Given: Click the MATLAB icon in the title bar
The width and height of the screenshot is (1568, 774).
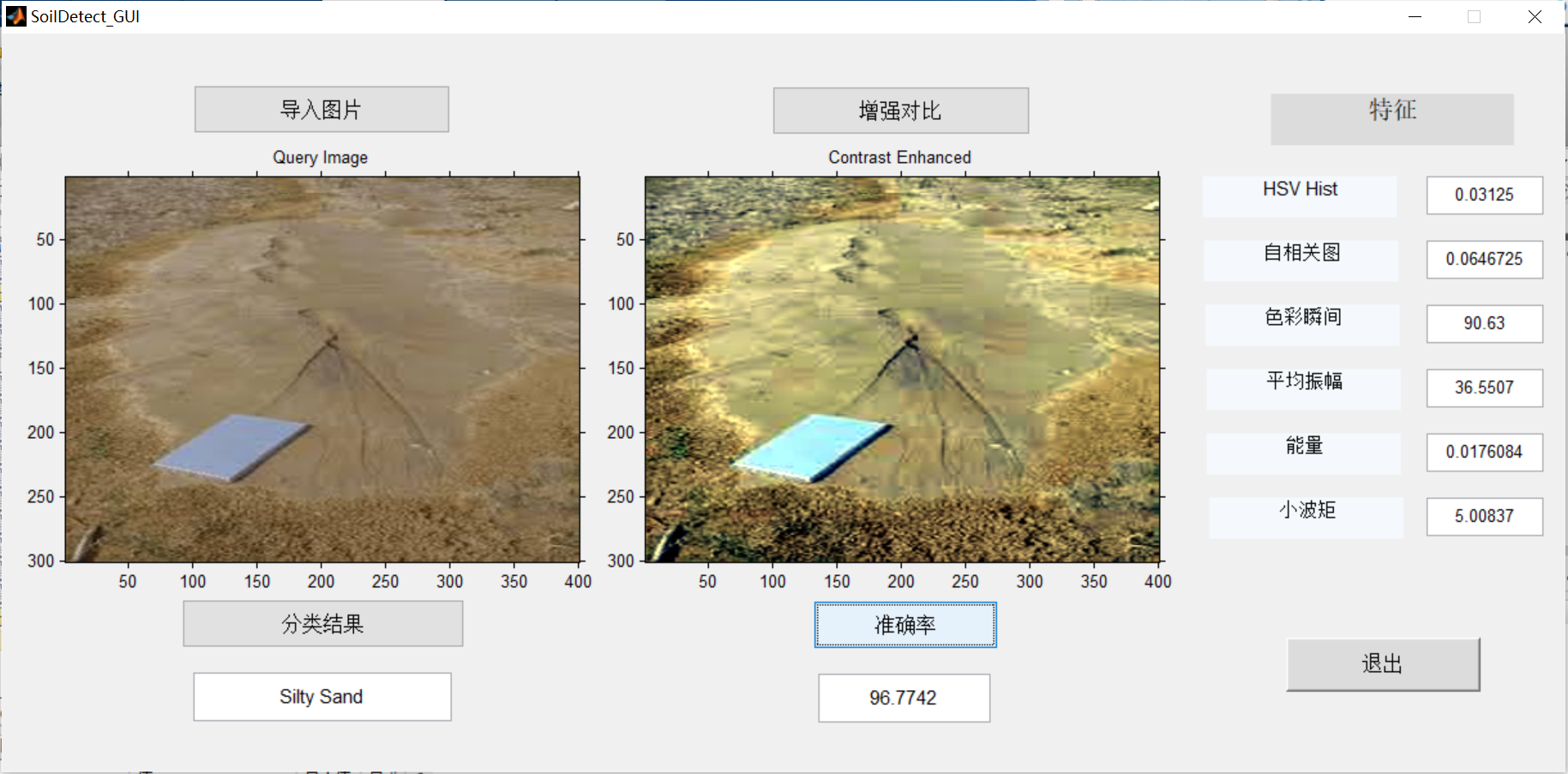Looking at the screenshot, I should pos(16,16).
